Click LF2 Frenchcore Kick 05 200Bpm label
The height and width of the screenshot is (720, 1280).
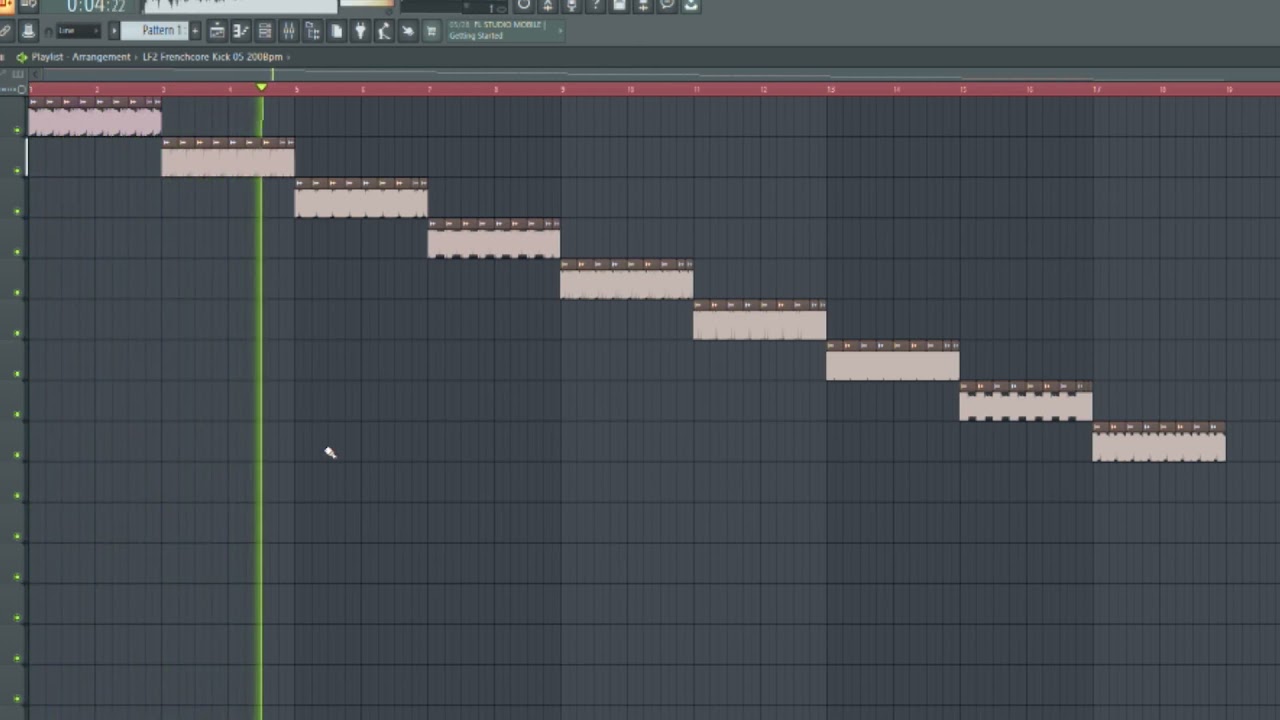pos(212,57)
